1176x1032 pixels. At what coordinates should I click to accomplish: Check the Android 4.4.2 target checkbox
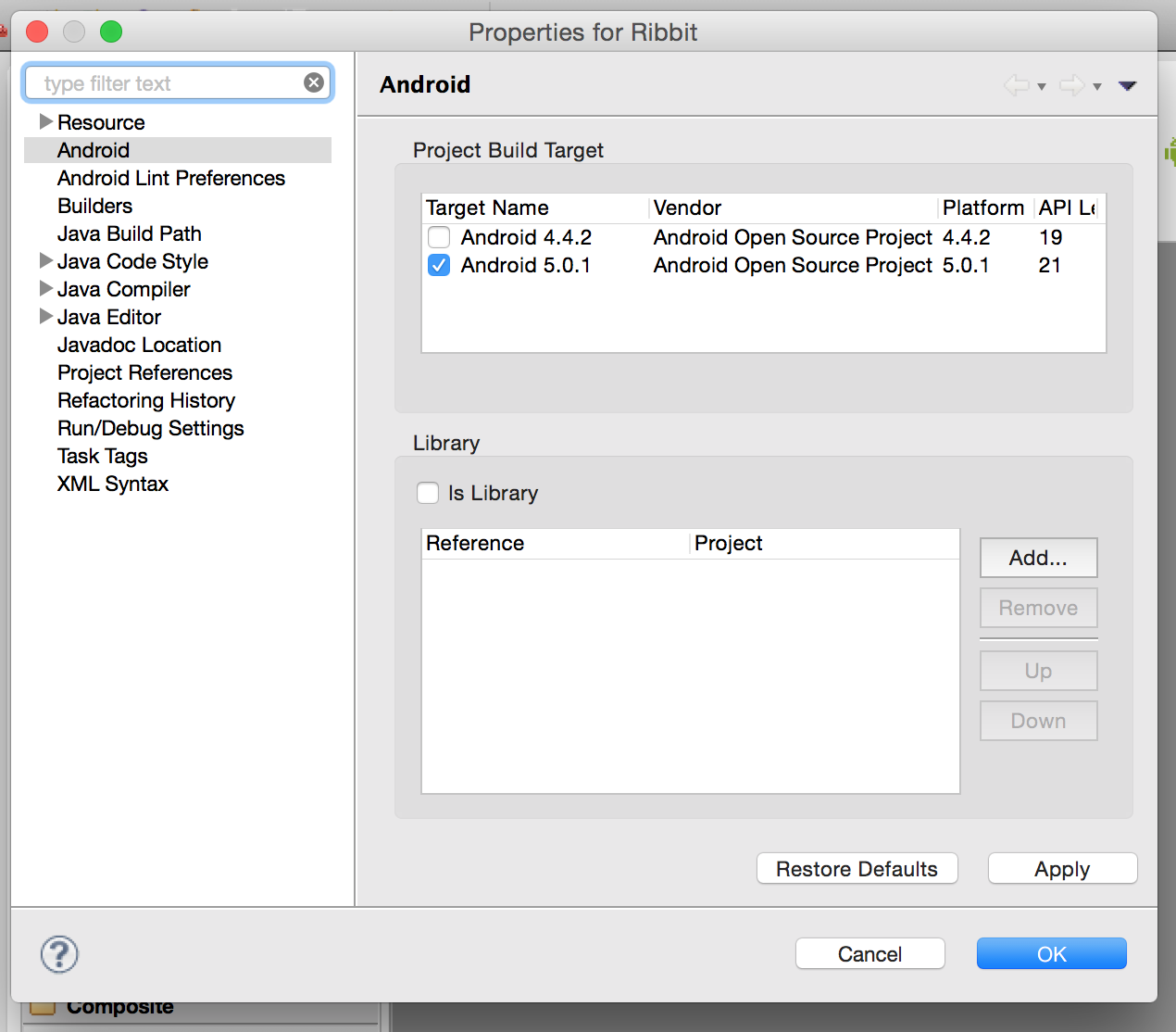click(439, 238)
